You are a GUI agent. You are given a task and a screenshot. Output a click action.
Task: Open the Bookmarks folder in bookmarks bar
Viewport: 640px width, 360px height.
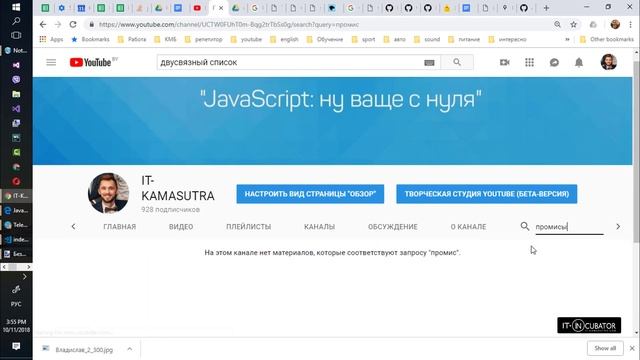pyautogui.click(x=90, y=39)
